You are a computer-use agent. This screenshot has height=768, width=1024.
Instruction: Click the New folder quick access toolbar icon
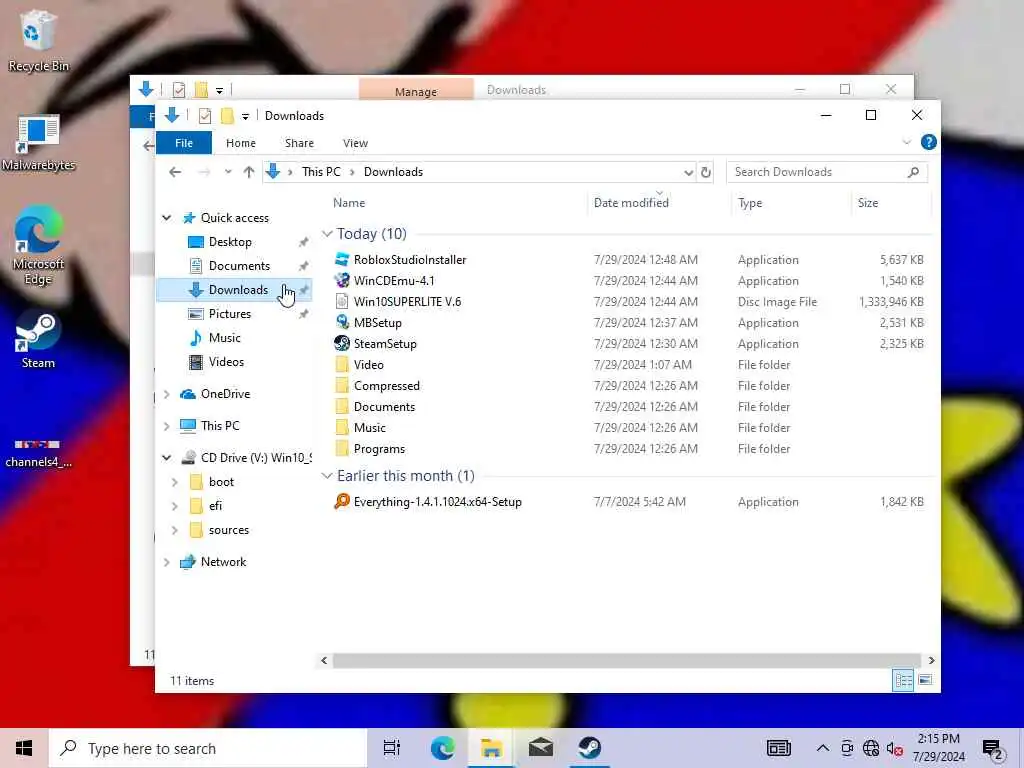click(227, 116)
